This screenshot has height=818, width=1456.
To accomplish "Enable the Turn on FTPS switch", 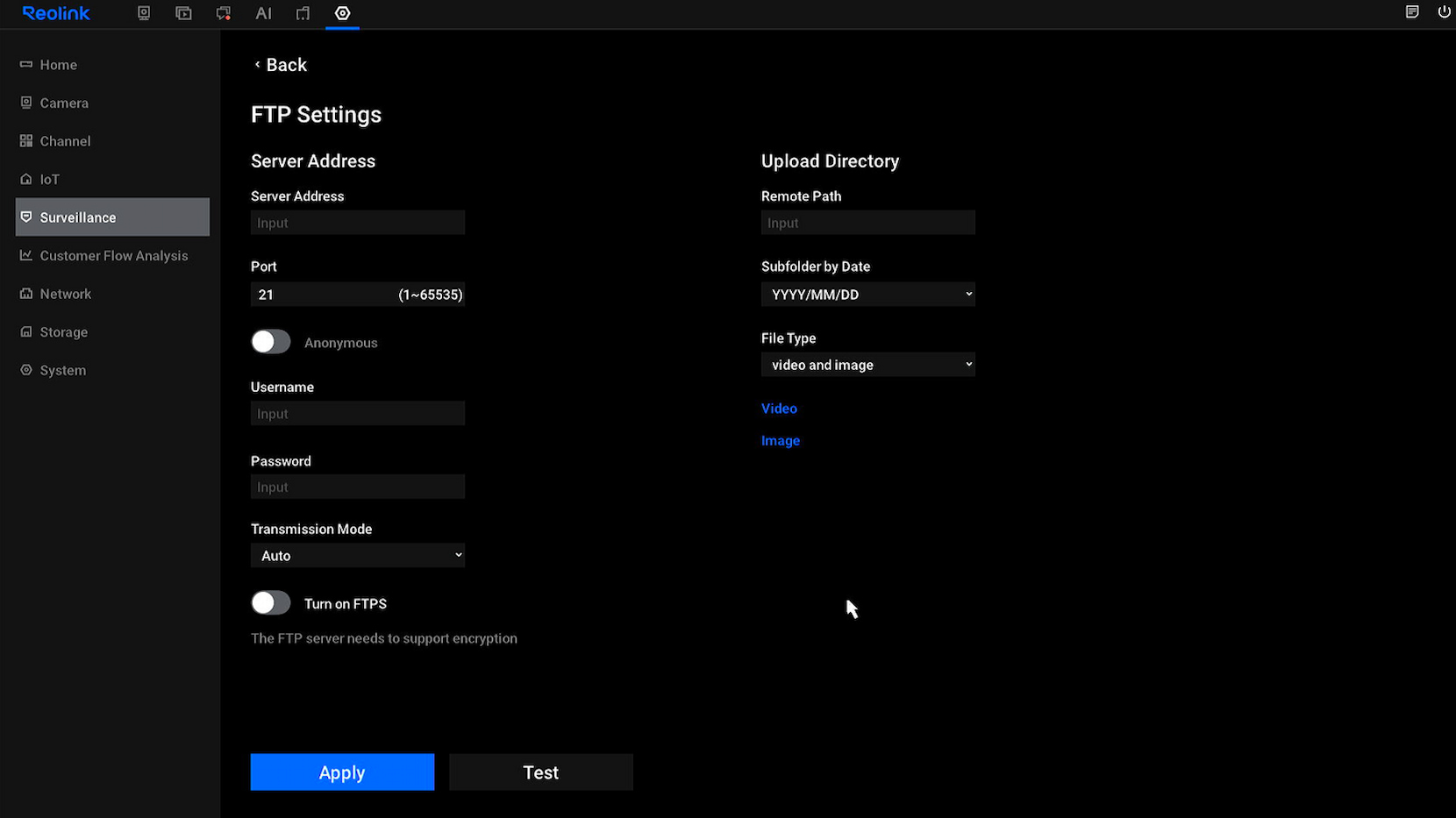I will tap(270, 603).
